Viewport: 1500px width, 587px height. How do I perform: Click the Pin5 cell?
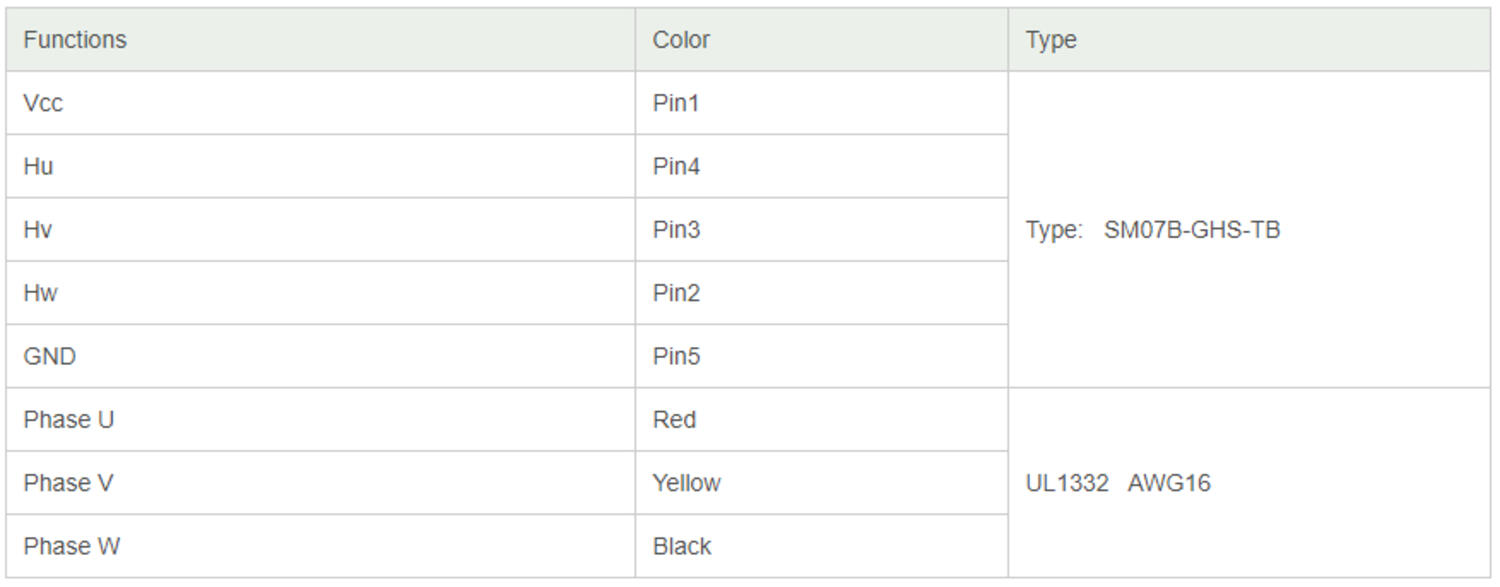(821, 356)
